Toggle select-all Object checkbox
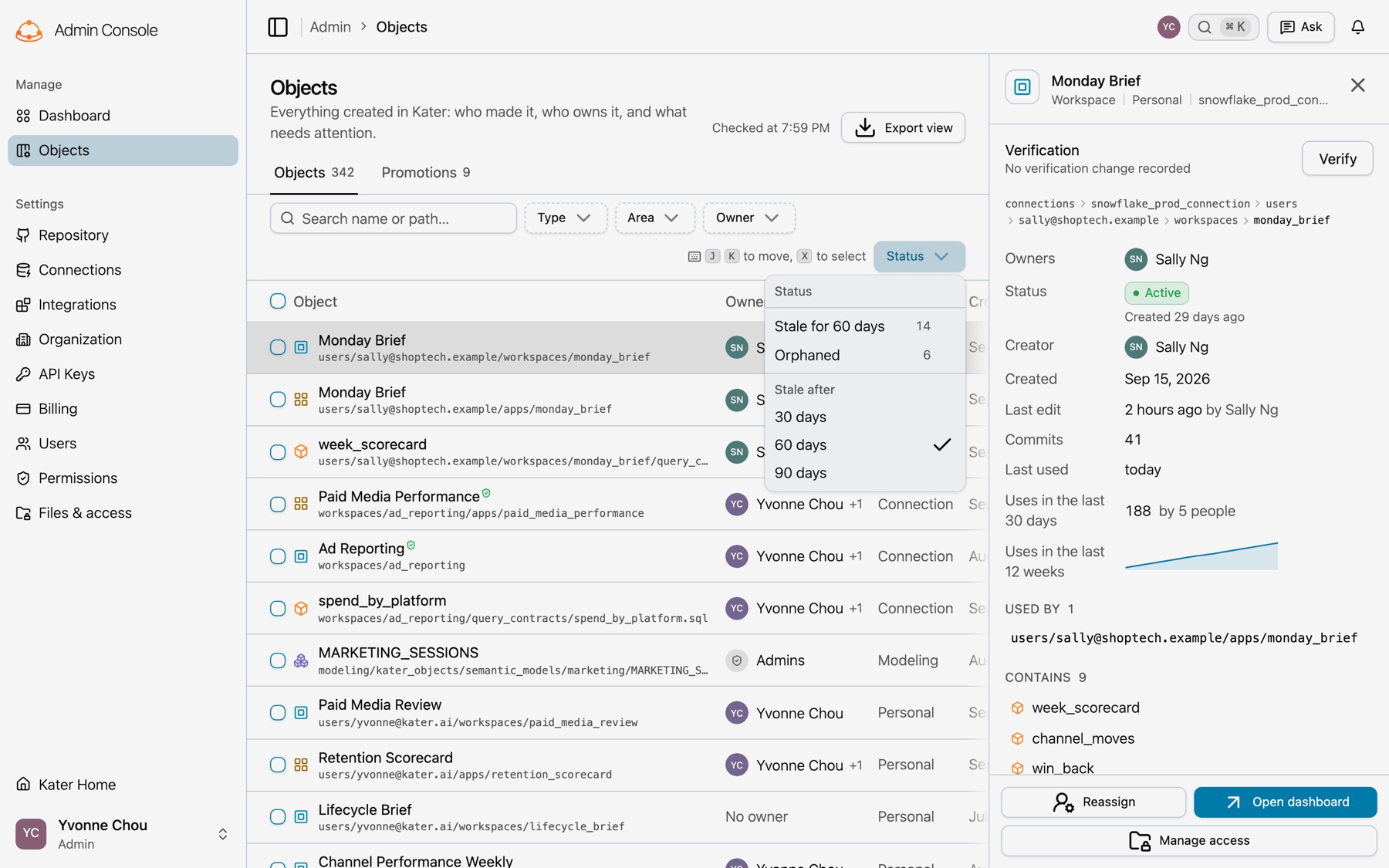The height and width of the screenshot is (868, 1389). point(278,301)
